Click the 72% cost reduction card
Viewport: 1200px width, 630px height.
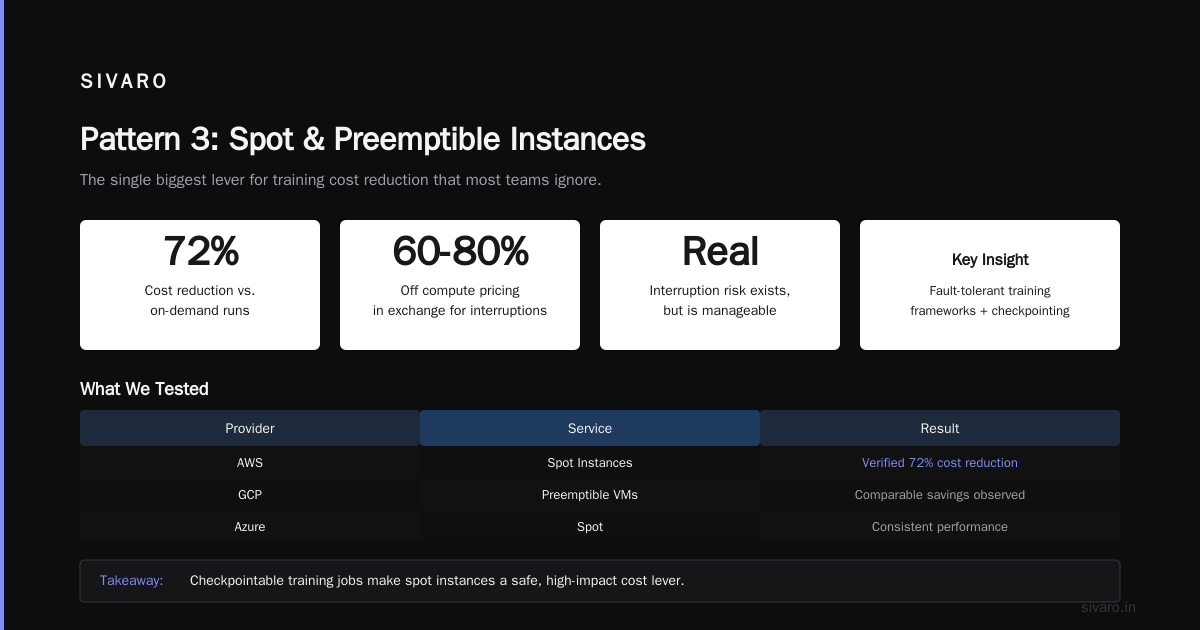click(200, 285)
